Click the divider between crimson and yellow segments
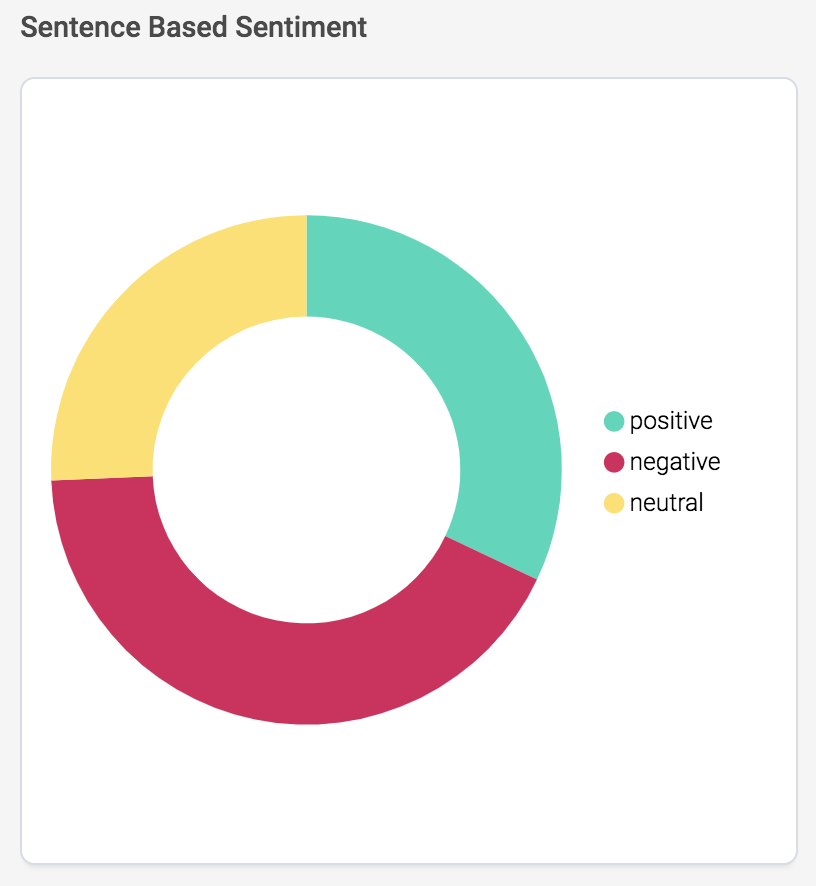 pyautogui.click(x=102, y=479)
